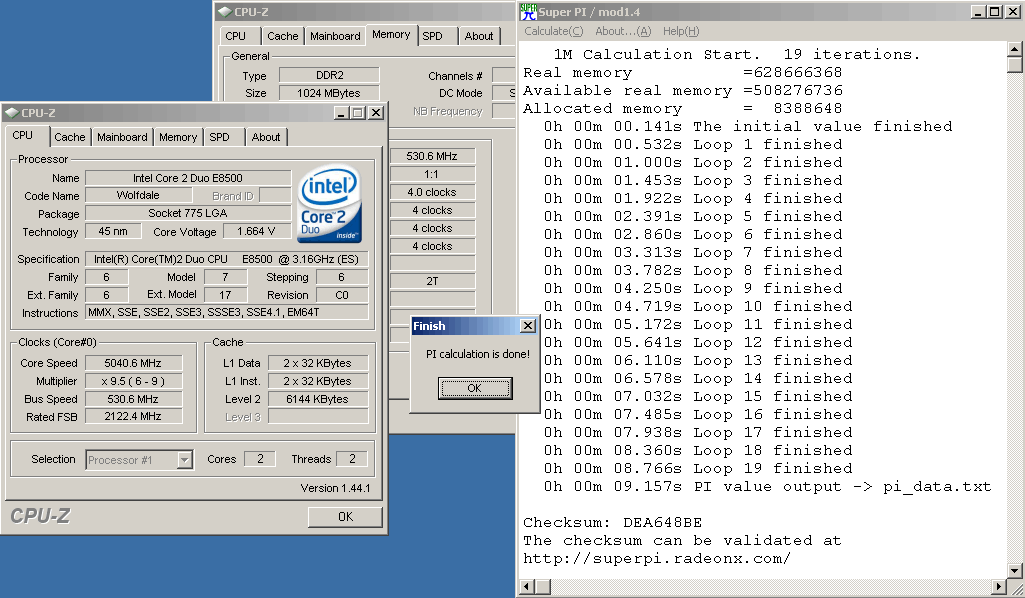The image size is (1025, 598).
Task: Minimize the front CPU-Z window
Action: click(x=341, y=112)
